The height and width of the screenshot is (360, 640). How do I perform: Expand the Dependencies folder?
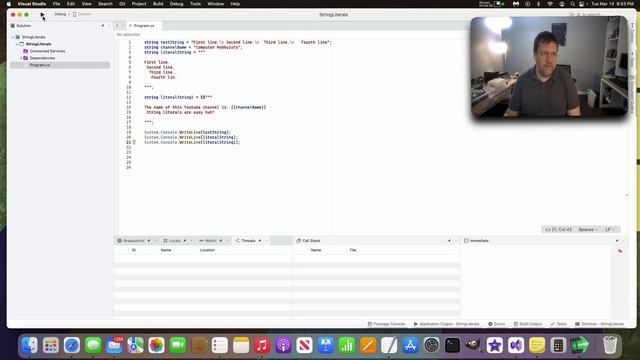(x=21, y=58)
